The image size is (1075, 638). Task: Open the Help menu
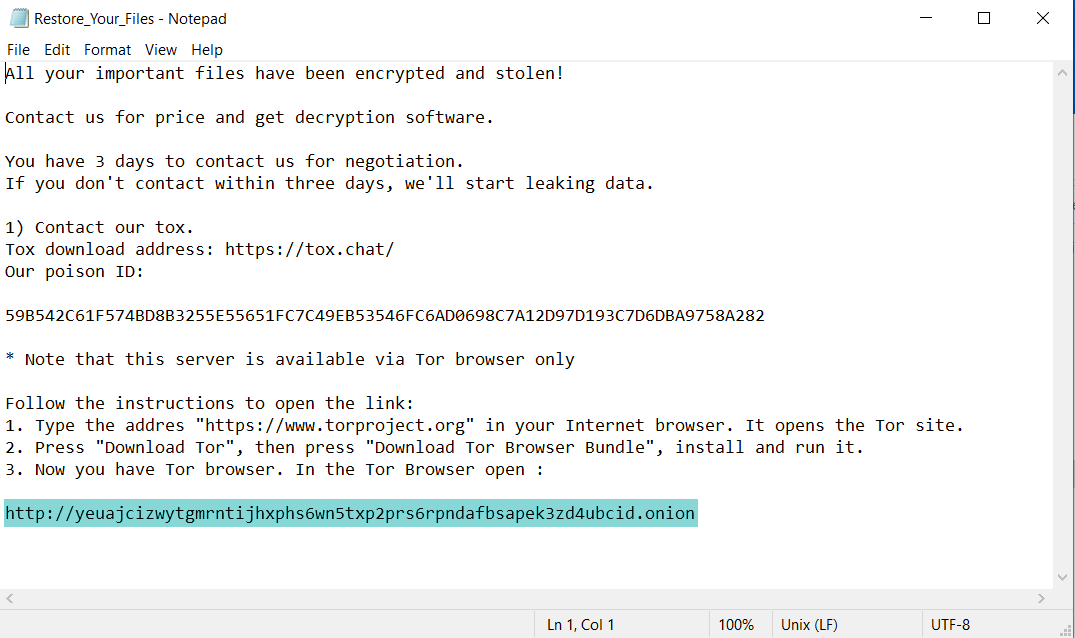pyautogui.click(x=207, y=50)
